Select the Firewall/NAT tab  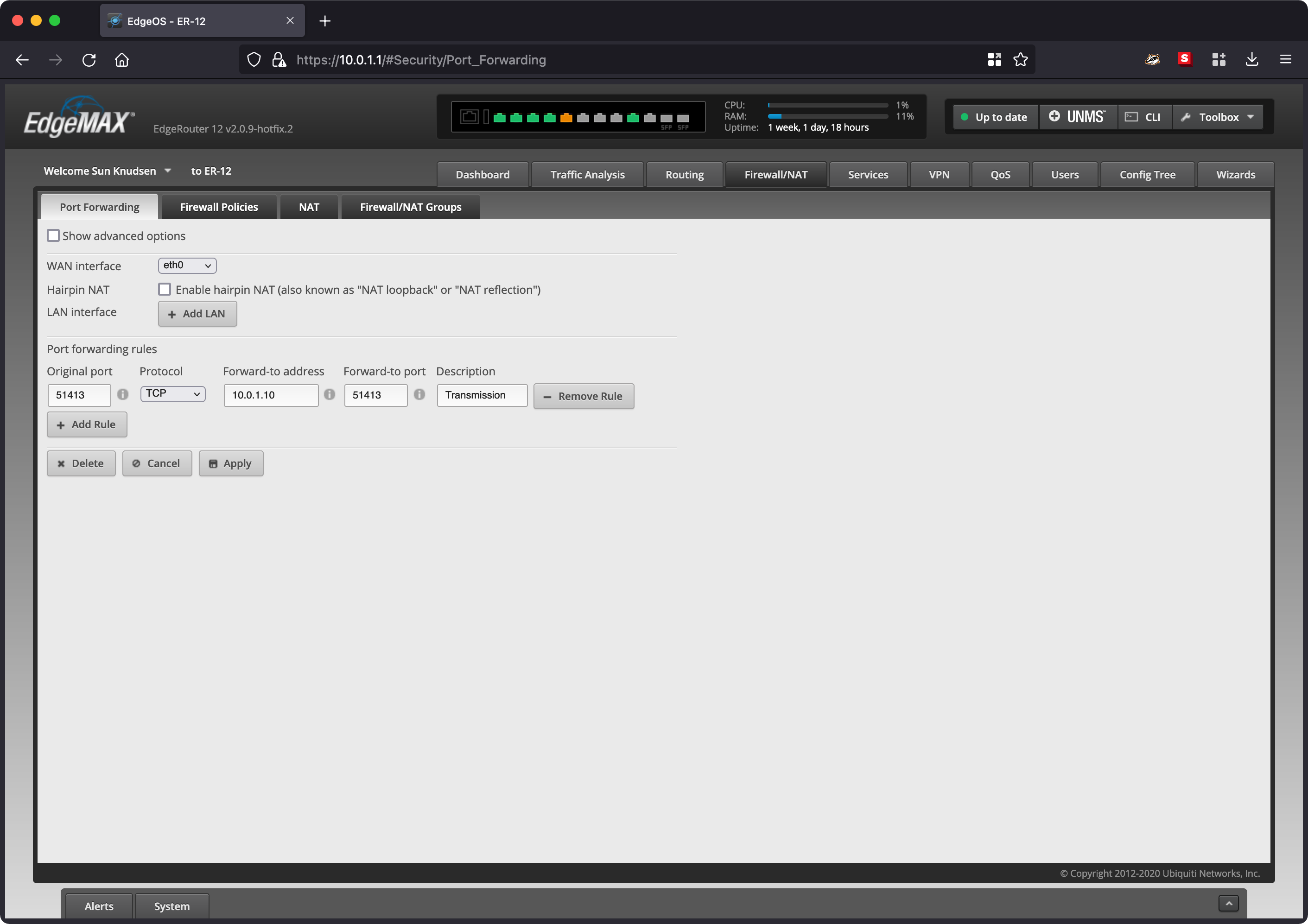click(x=776, y=174)
